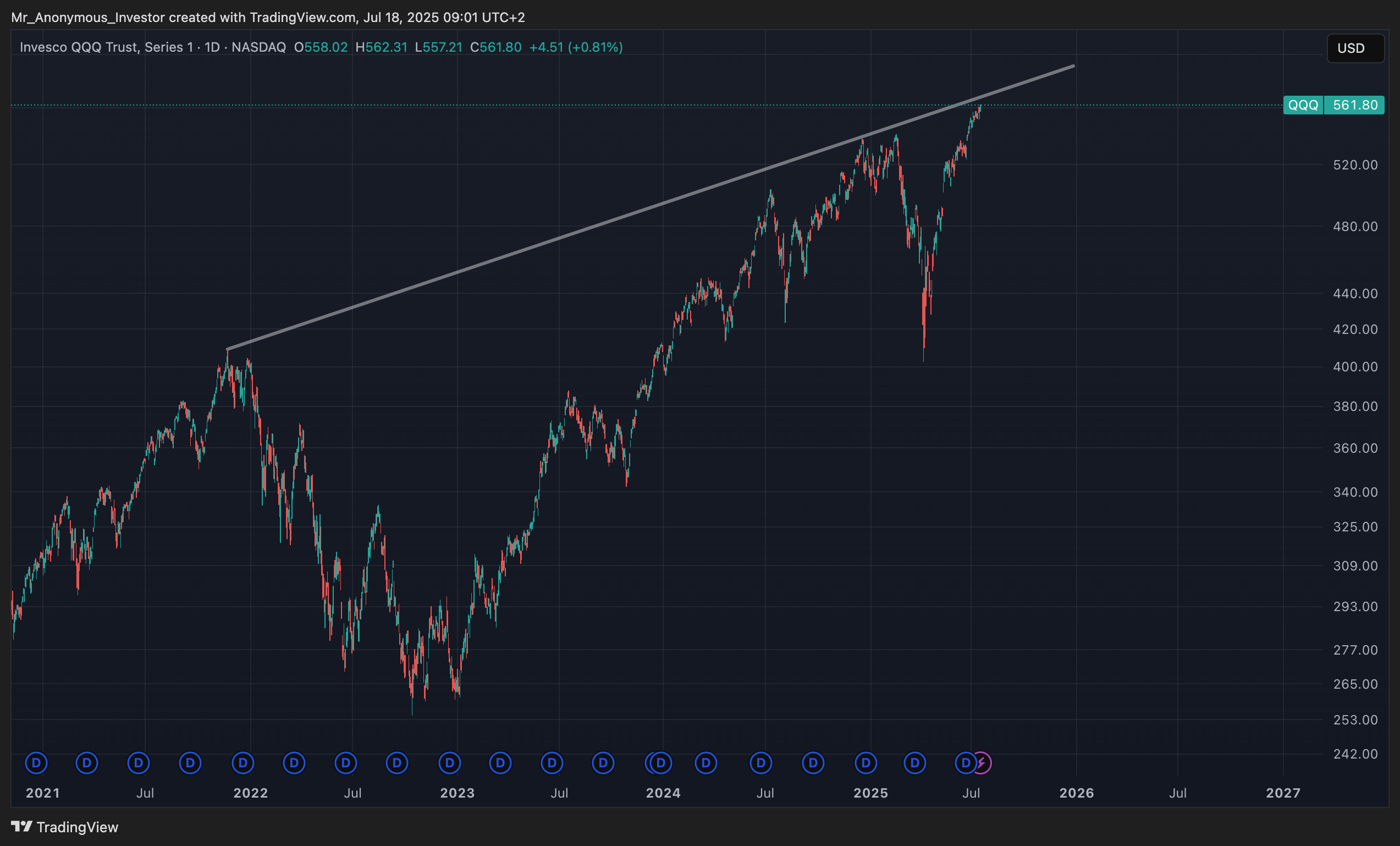This screenshot has height=846, width=1400.
Task: Click the 480.00 price axis label
Action: (x=1355, y=226)
